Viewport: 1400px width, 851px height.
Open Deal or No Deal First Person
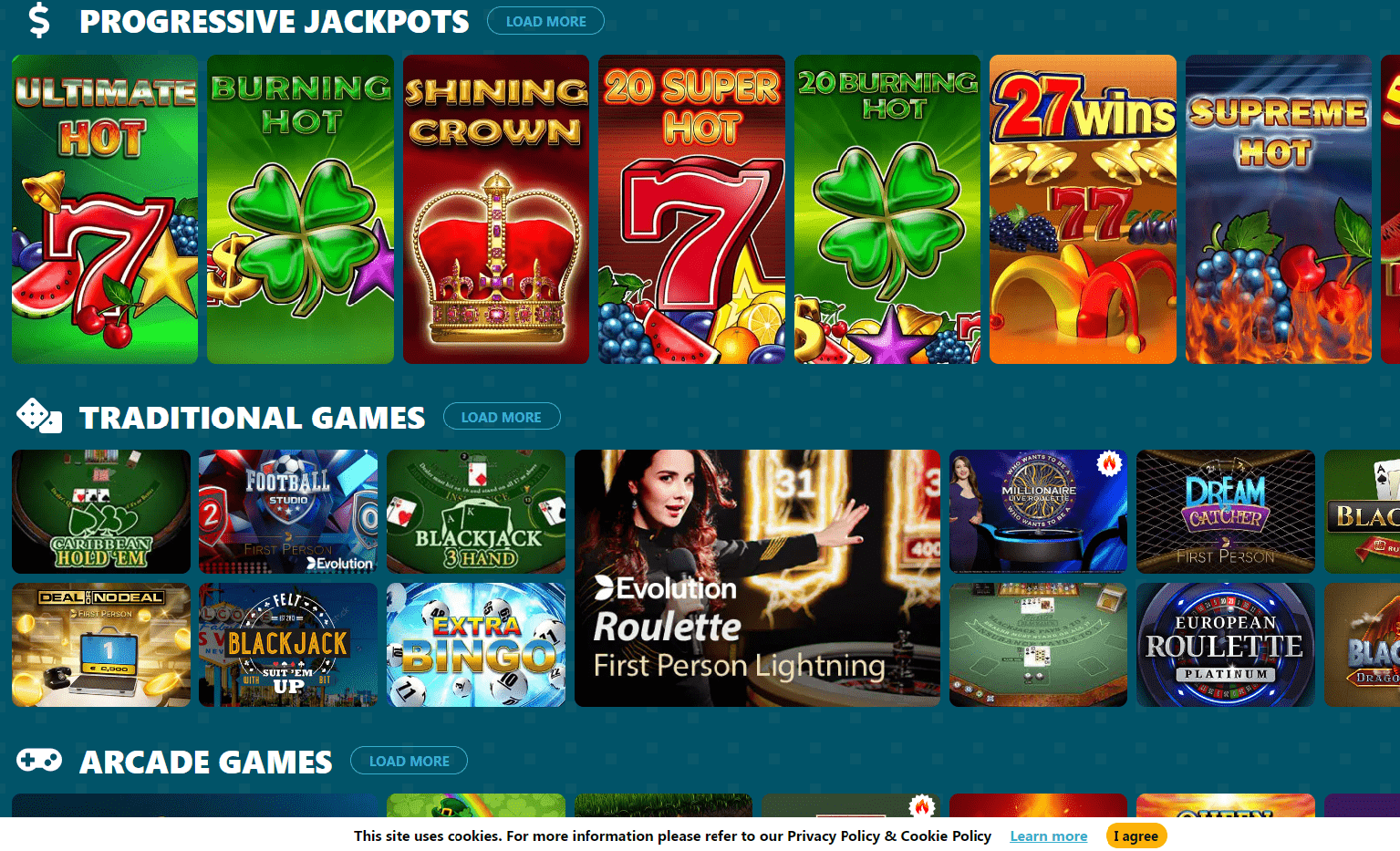pos(101,645)
